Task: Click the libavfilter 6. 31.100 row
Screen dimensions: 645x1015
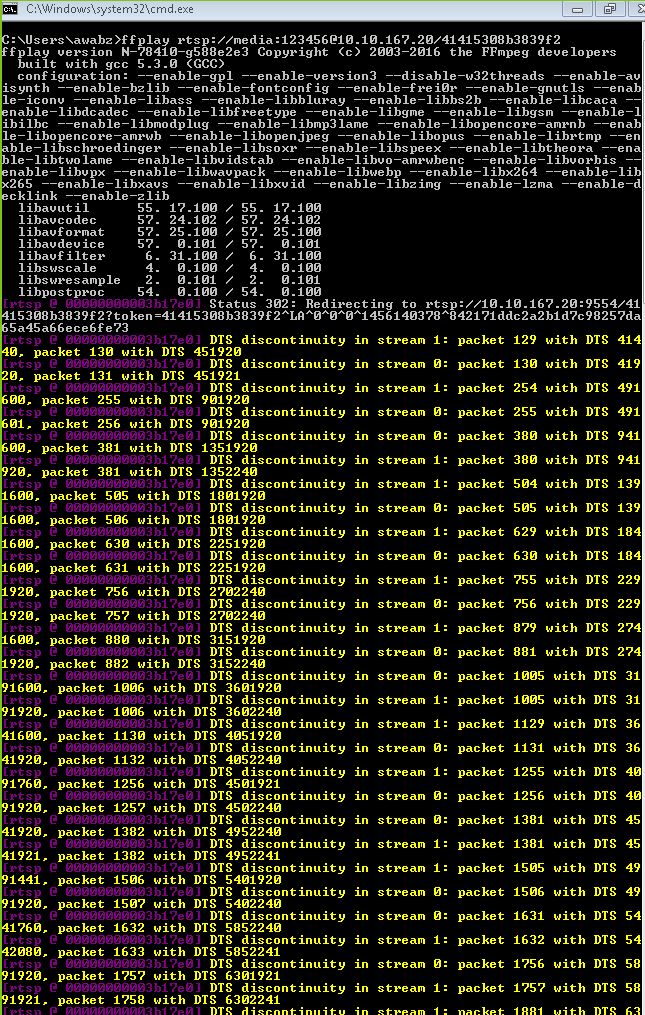Action: tap(170, 256)
